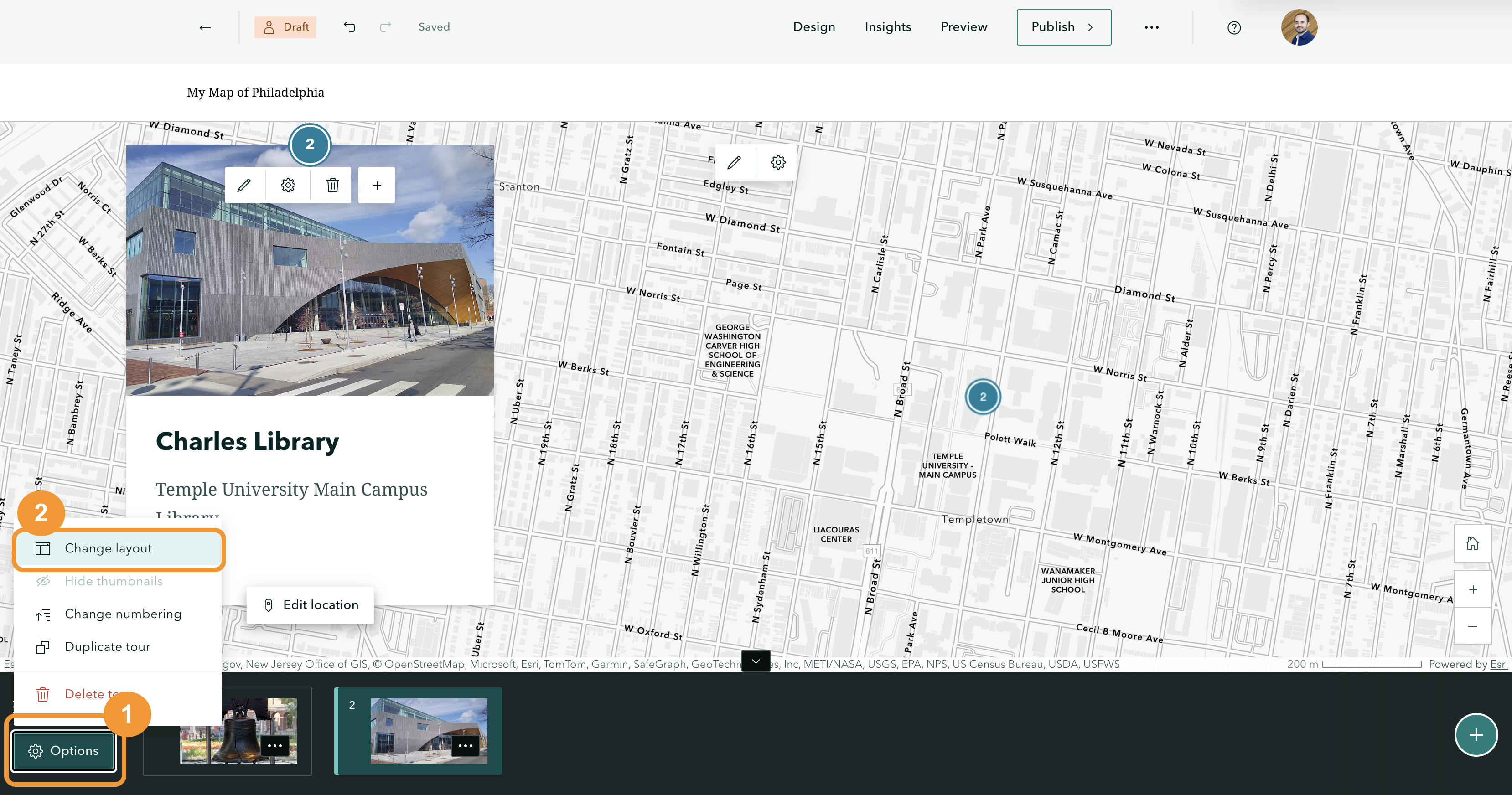Reset map to the home extent
The image size is (1512, 795).
tap(1472, 543)
